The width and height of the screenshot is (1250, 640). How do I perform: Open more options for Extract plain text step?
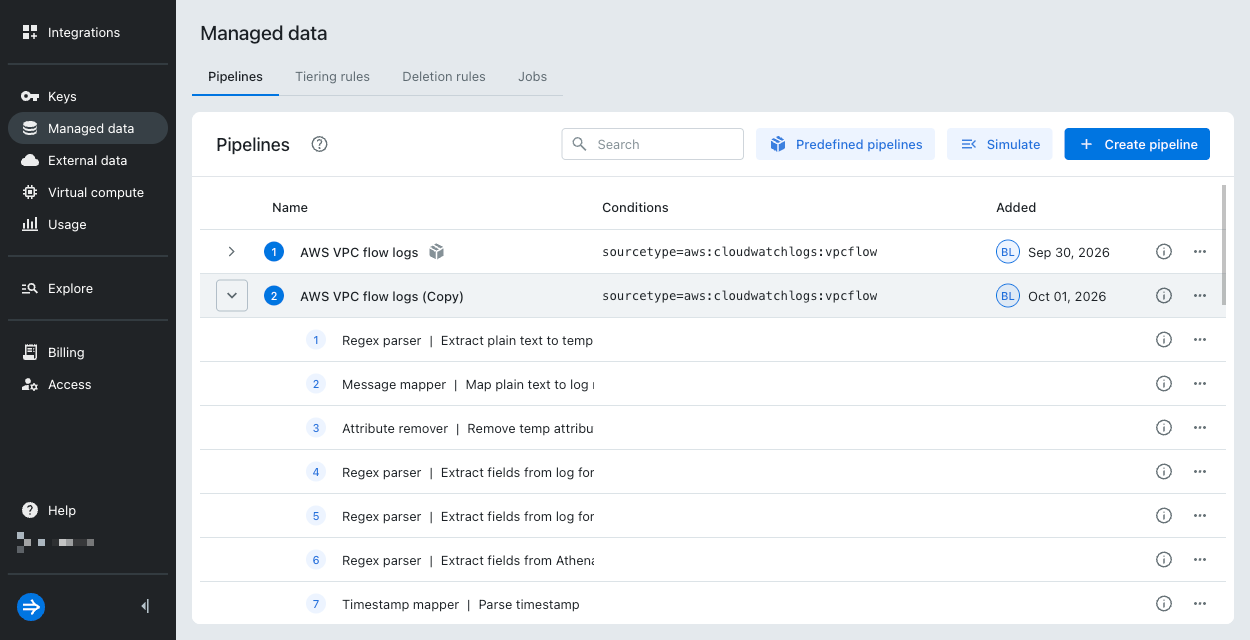(1200, 340)
